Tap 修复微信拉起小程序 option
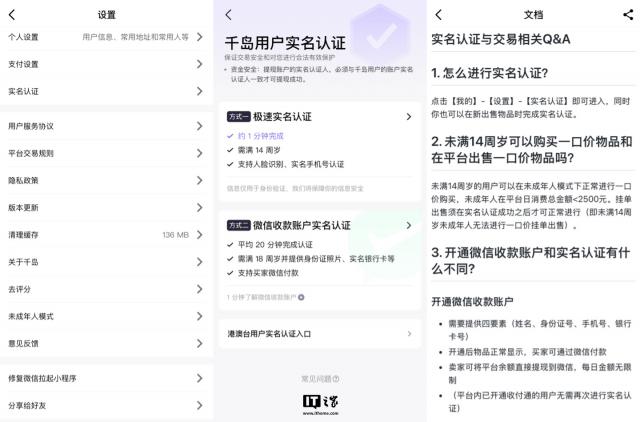This screenshot has width=640, height=422. 106,378
